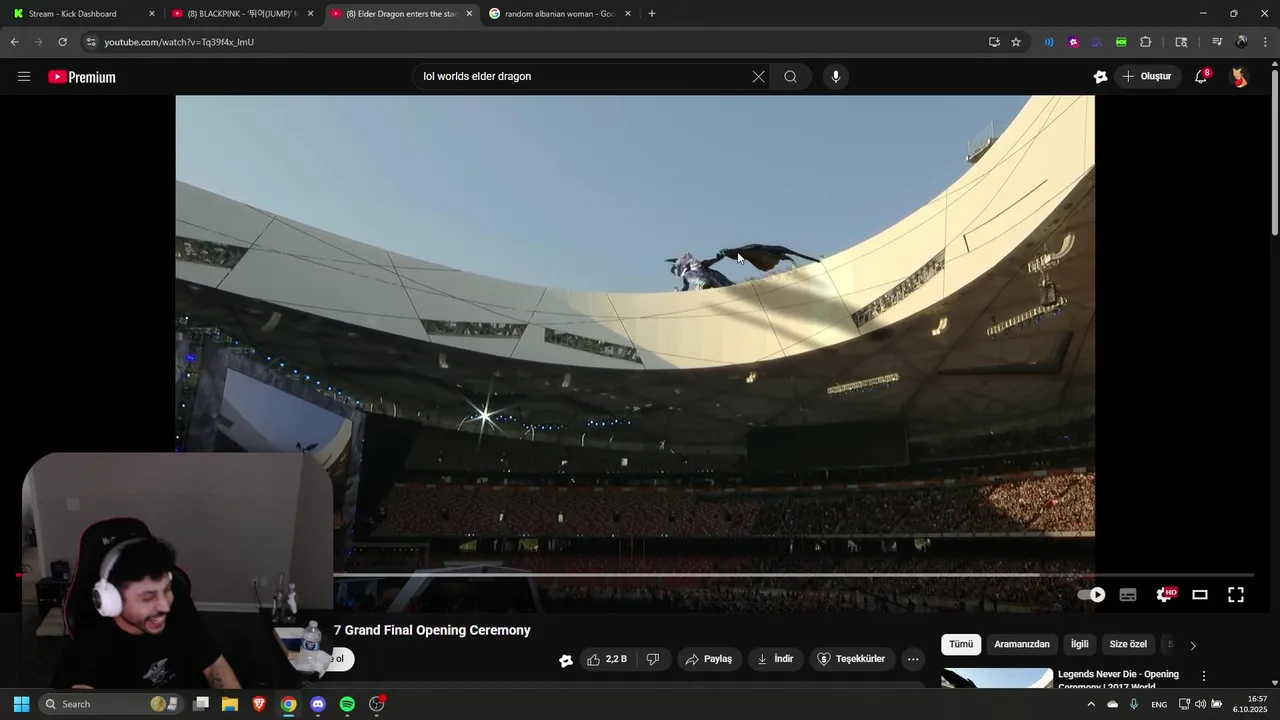The height and width of the screenshot is (720, 1280).
Task: Open Chrome profile avatar
Action: point(1241,42)
